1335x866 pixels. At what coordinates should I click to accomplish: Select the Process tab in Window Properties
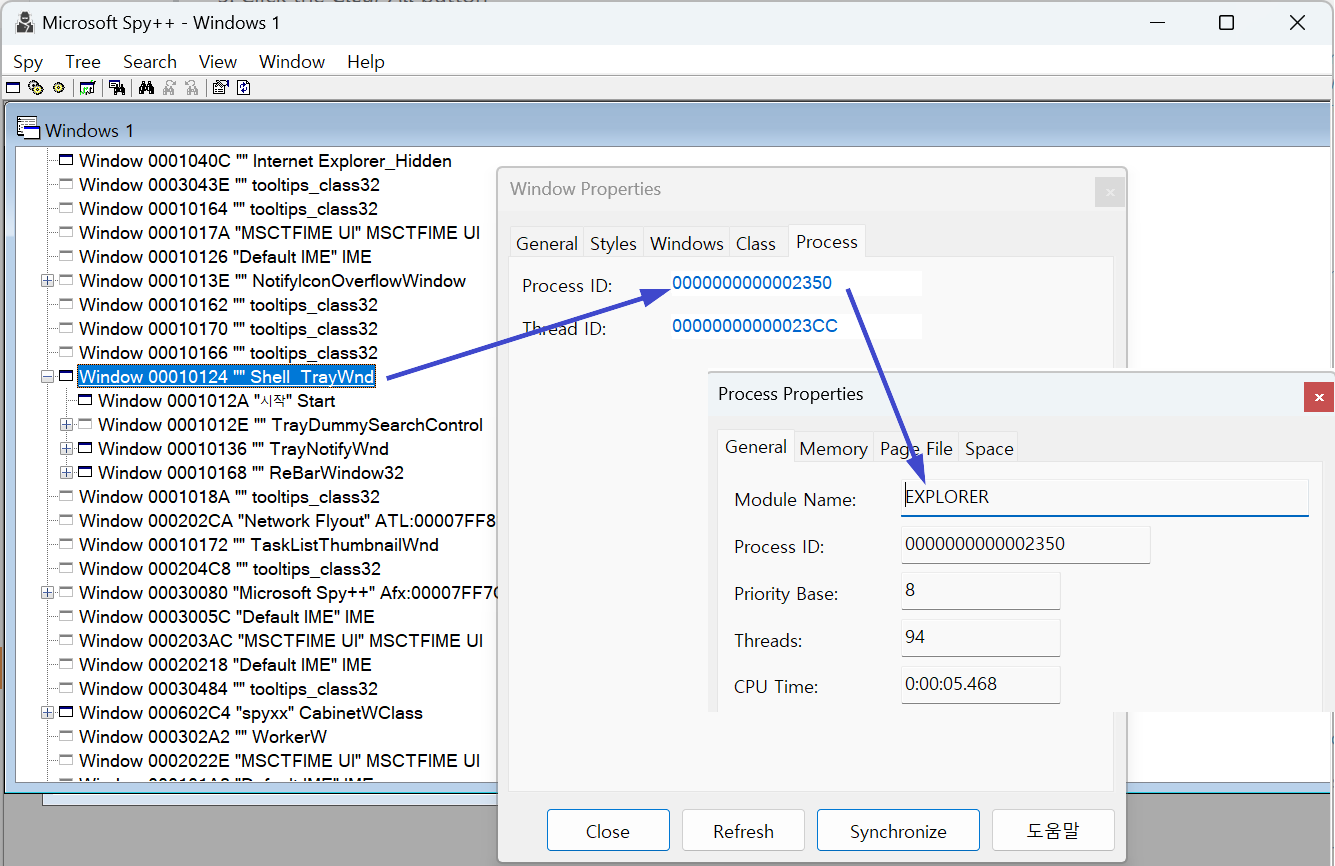(x=827, y=241)
